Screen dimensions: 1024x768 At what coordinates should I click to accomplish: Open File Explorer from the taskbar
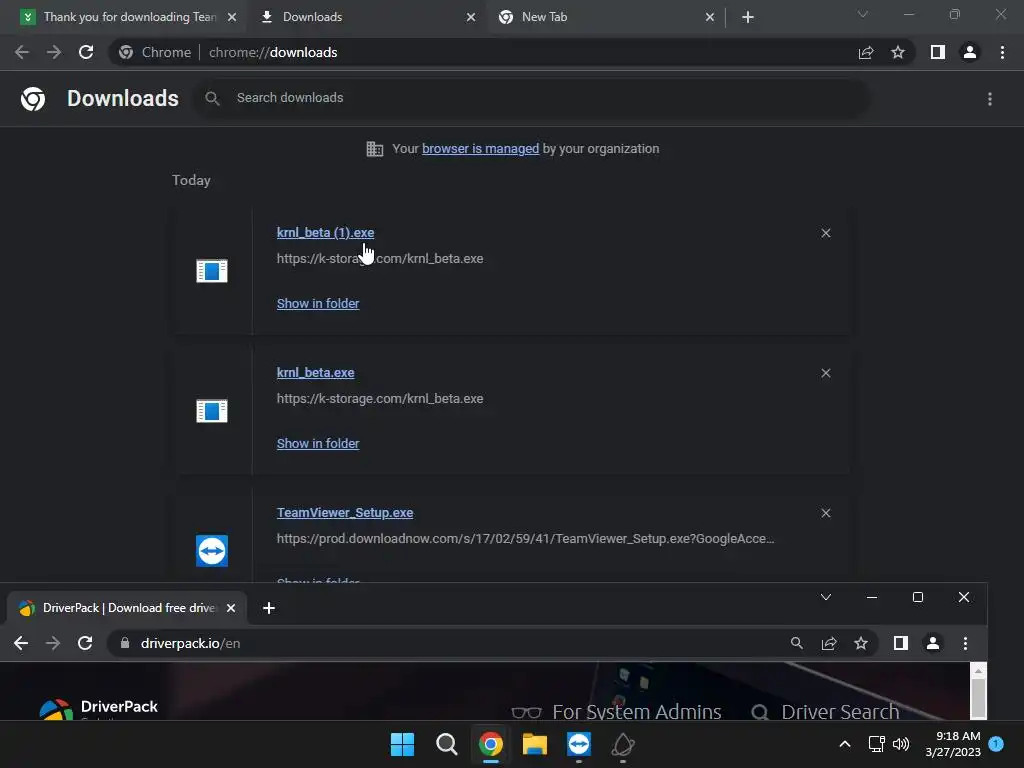click(535, 744)
